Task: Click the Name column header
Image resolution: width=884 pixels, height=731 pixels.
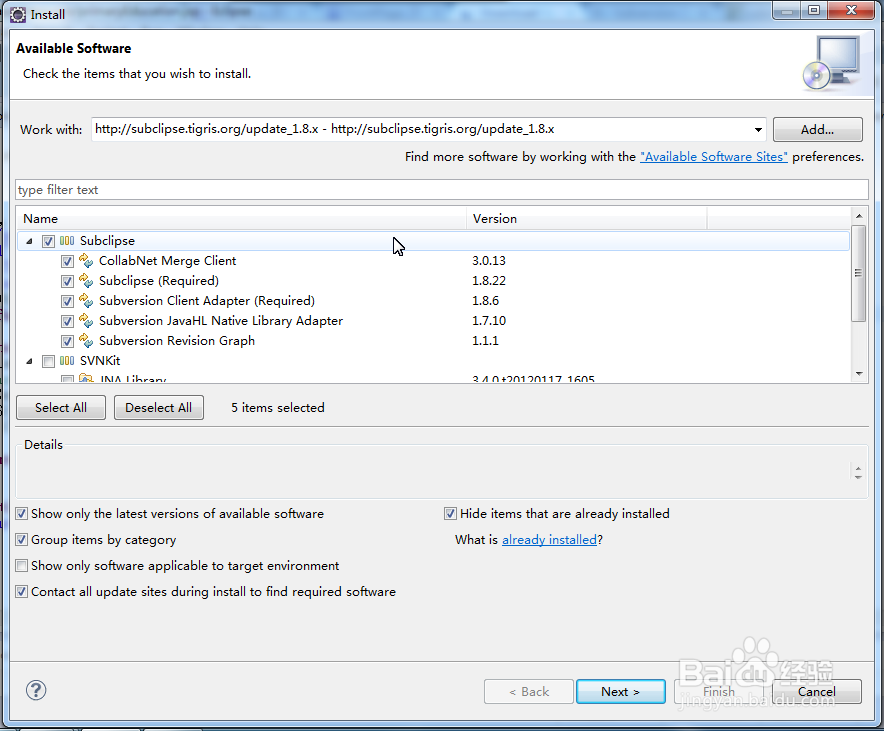Action: tap(241, 219)
